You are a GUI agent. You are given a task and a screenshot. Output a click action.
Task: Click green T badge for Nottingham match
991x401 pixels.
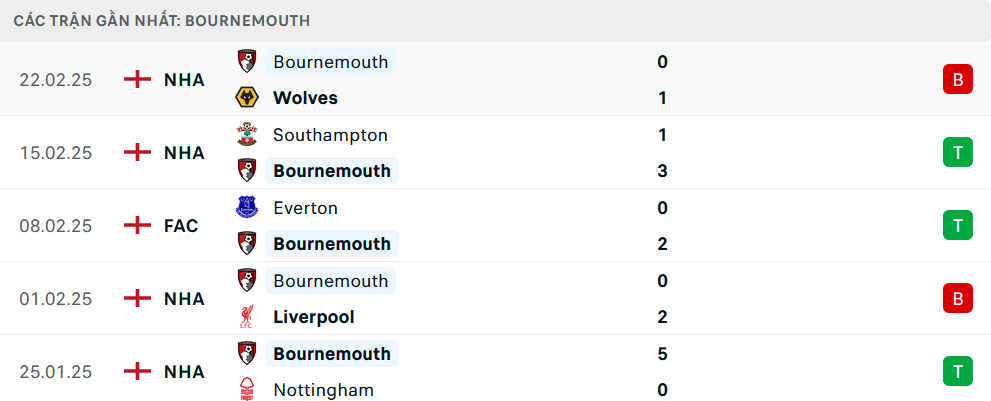click(x=957, y=372)
